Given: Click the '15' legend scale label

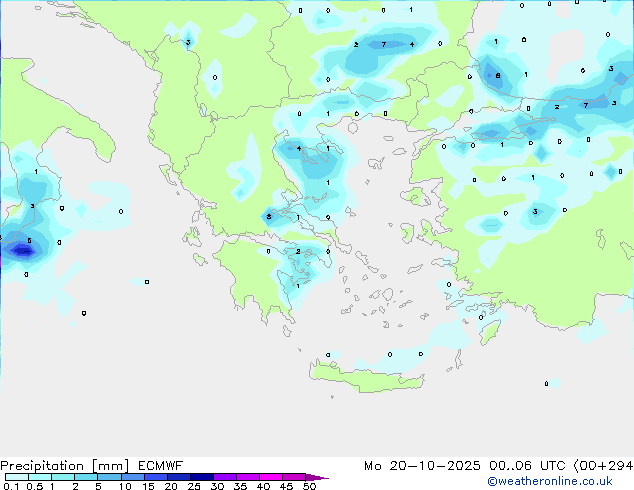Looking at the screenshot, I should tap(148, 486).
